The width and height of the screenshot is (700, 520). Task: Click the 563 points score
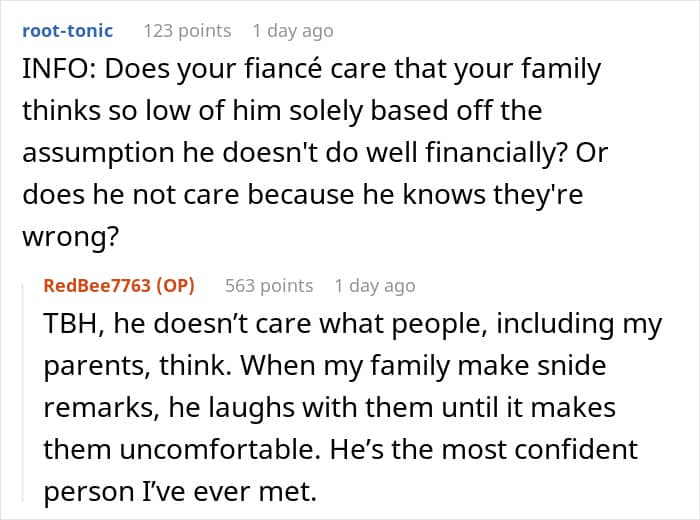tap(269, 286)
